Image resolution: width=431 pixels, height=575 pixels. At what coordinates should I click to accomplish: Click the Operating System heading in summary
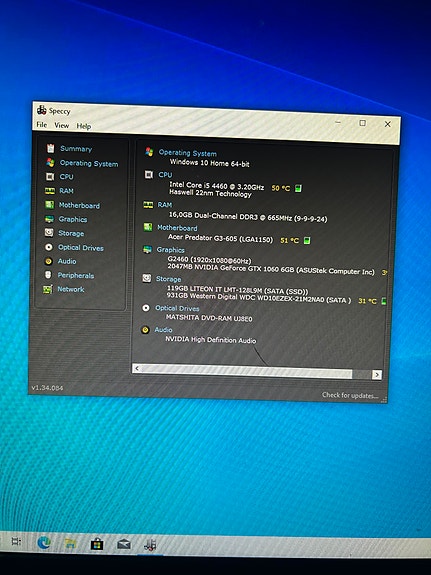[187, 153]
